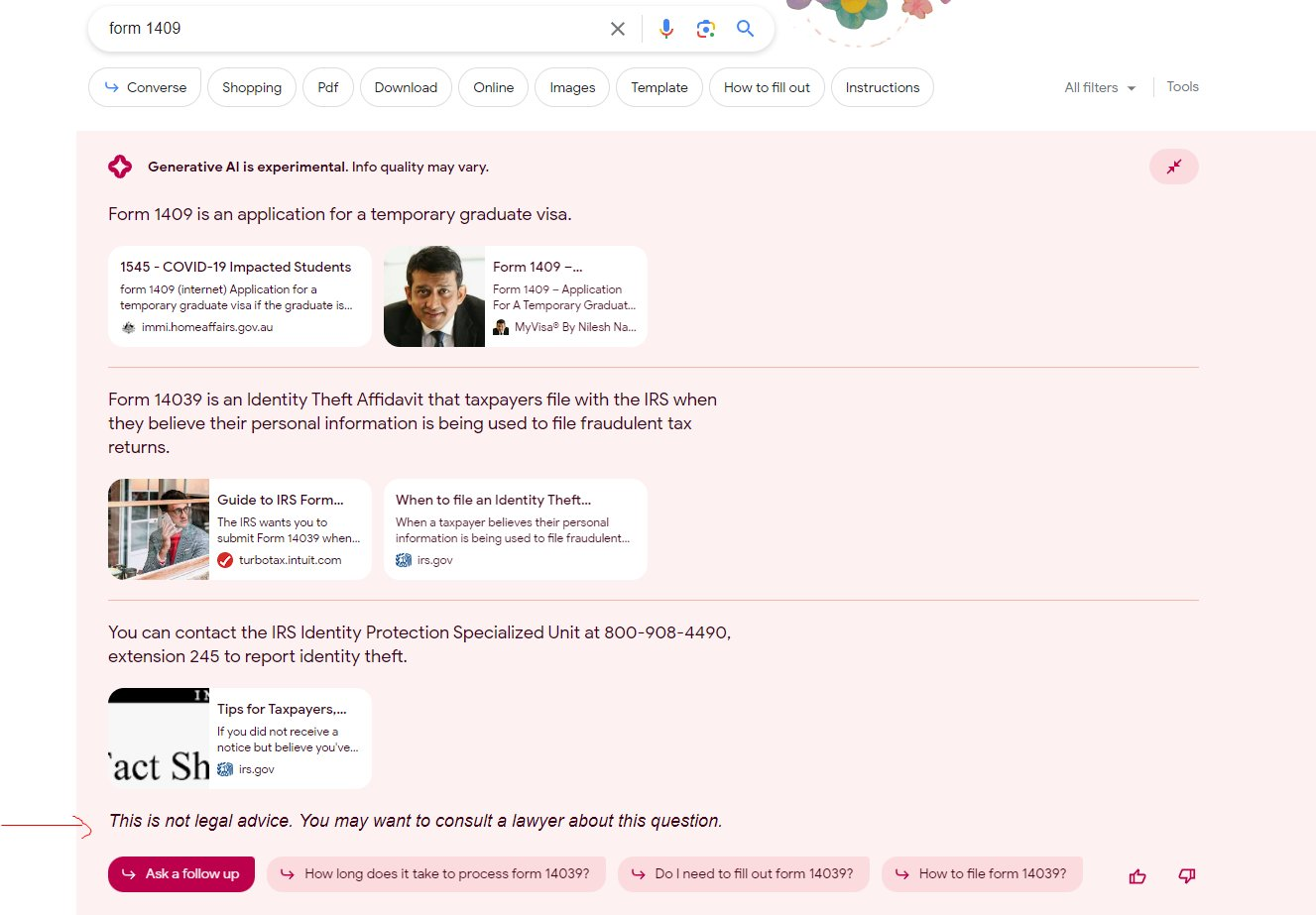The image size is (1316, 915).
Task: Give thumbs up to AI answer
Action: click(x=1137, y=875)
